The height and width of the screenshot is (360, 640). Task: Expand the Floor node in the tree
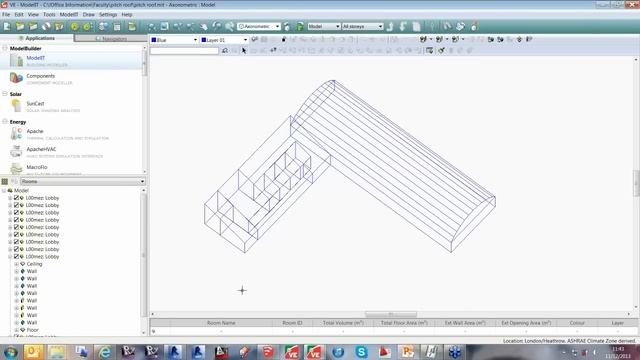coord(16,330)
